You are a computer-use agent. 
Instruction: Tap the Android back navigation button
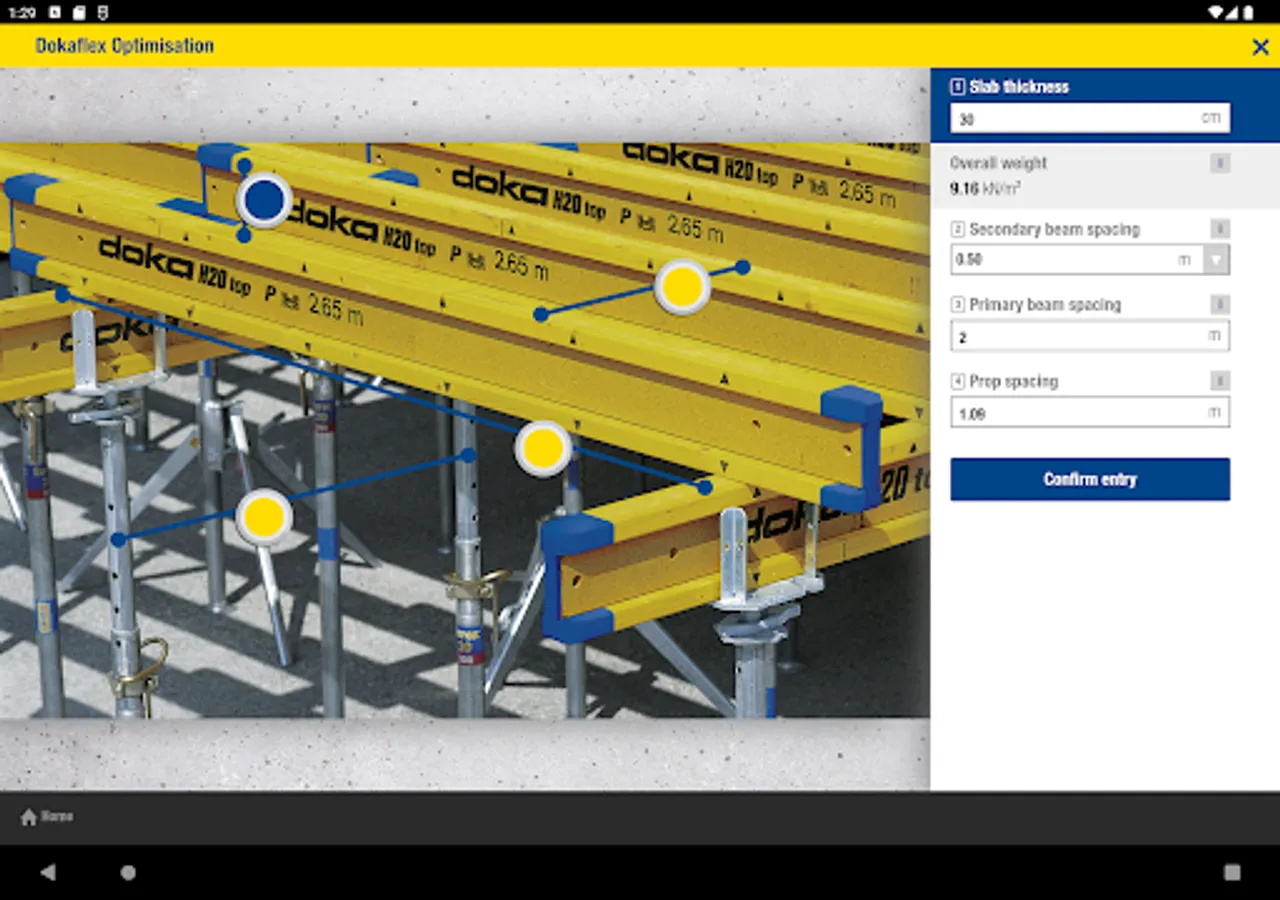(x=47, y=872)
